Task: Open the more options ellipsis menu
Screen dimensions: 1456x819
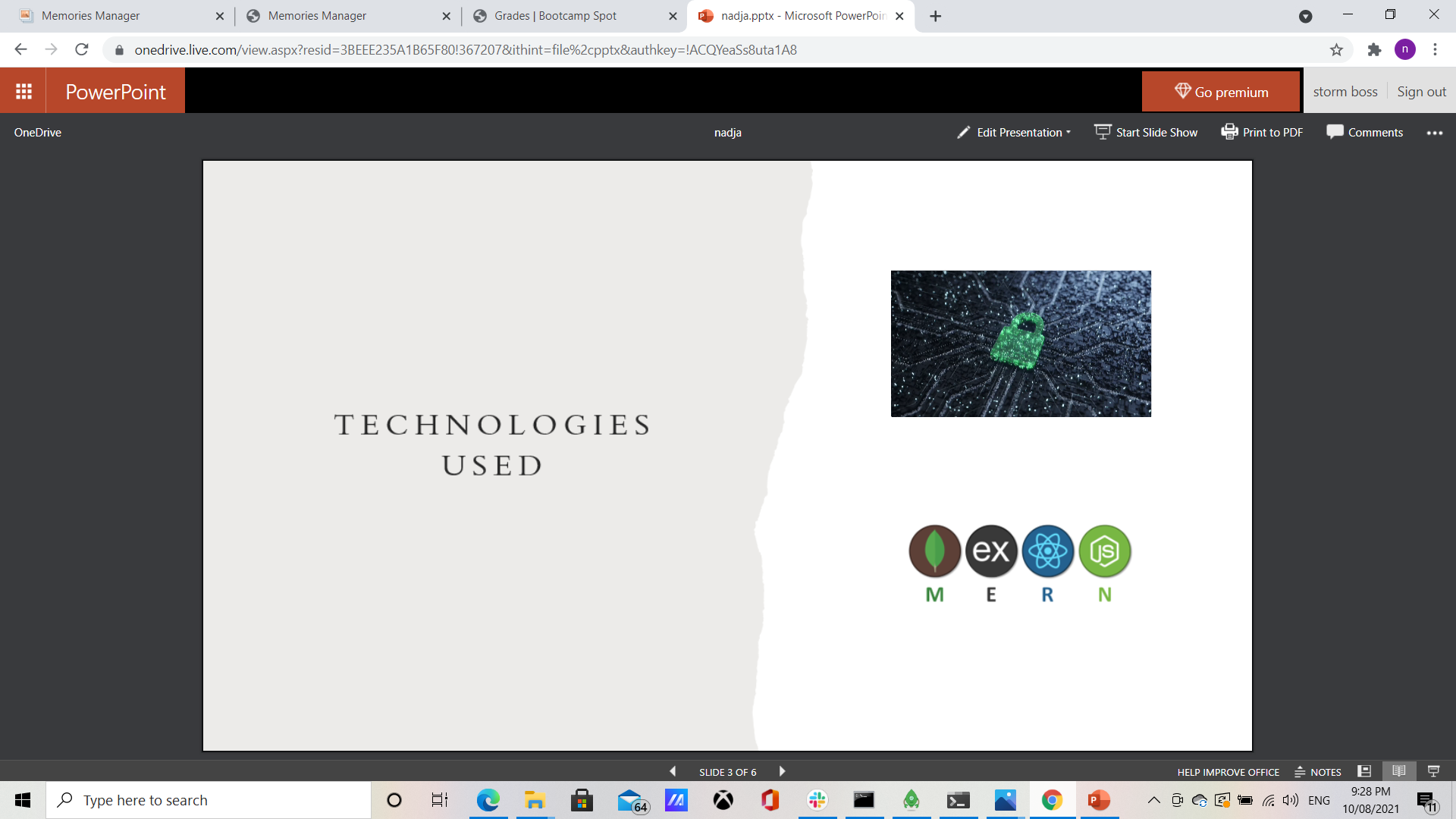Action: click(1434, 133)
